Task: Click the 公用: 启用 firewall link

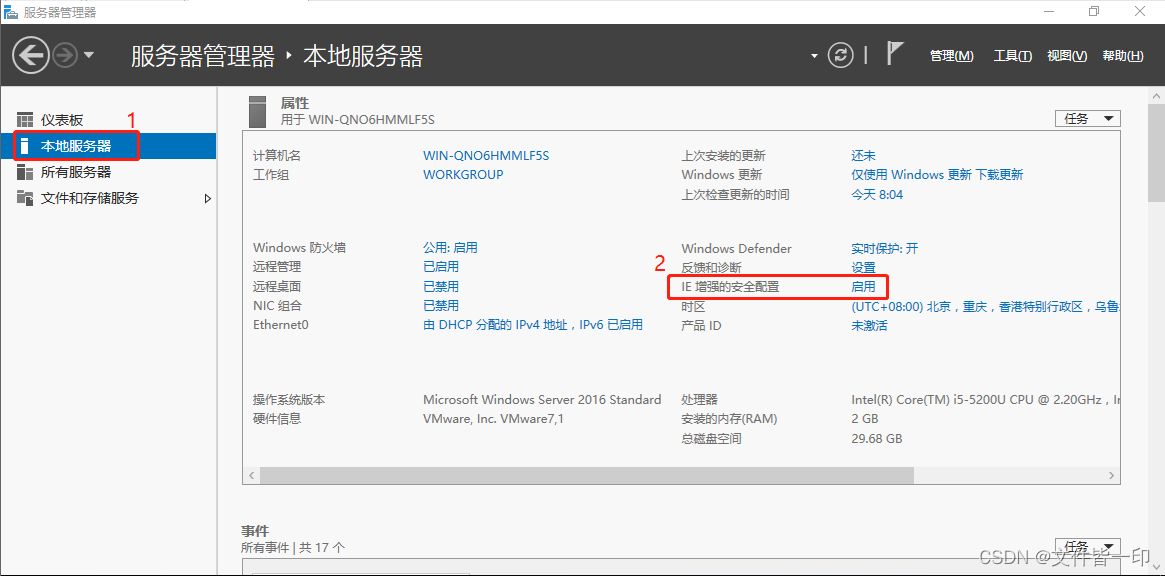Action: click(x=450, y=248)
